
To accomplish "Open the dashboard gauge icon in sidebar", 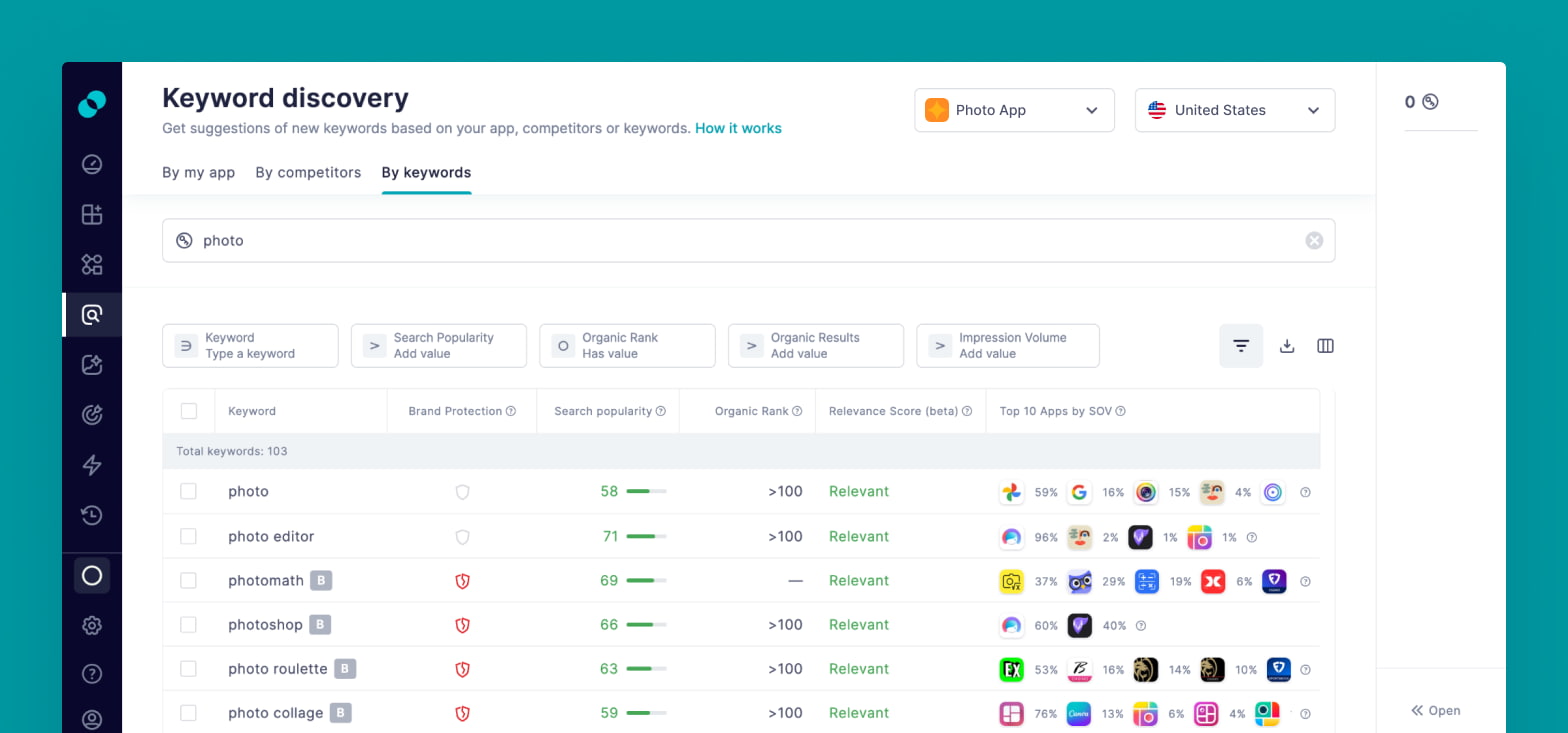I will click(x=92, y=164).
